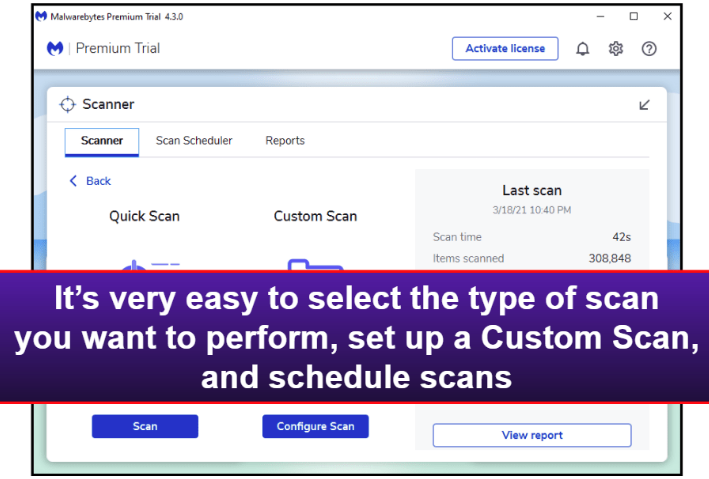Click Configure Scan button
The image size is (709, 479).
(x=315, y=426)
